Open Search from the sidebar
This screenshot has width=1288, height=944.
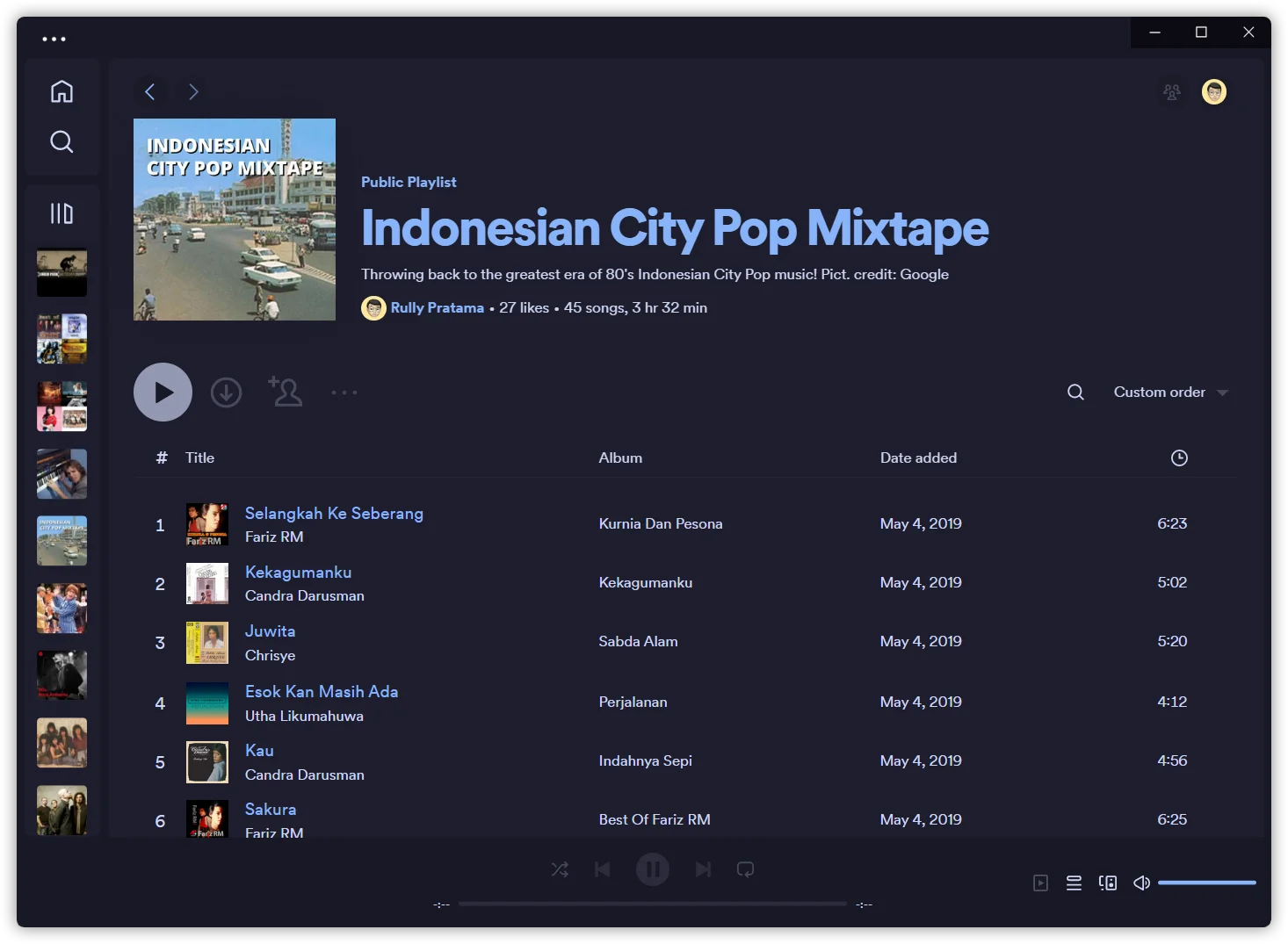click(62, 141)
